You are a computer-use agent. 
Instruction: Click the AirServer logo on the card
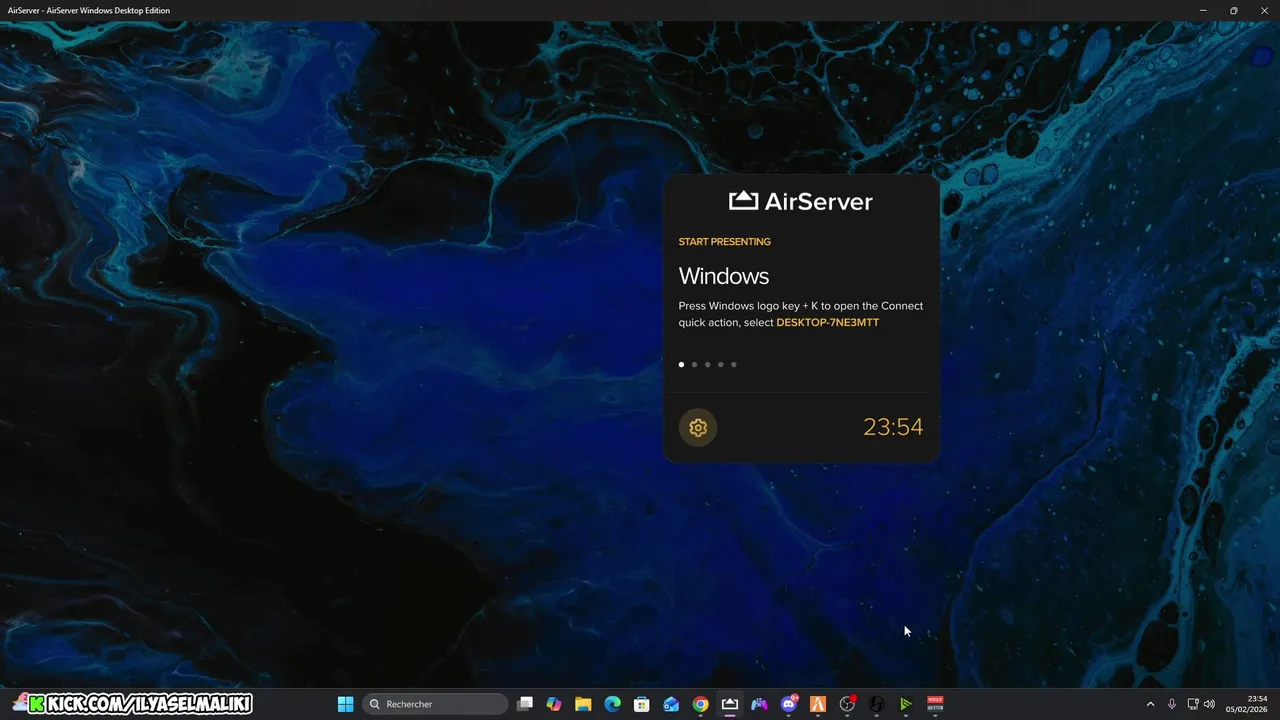coord(801,201)
